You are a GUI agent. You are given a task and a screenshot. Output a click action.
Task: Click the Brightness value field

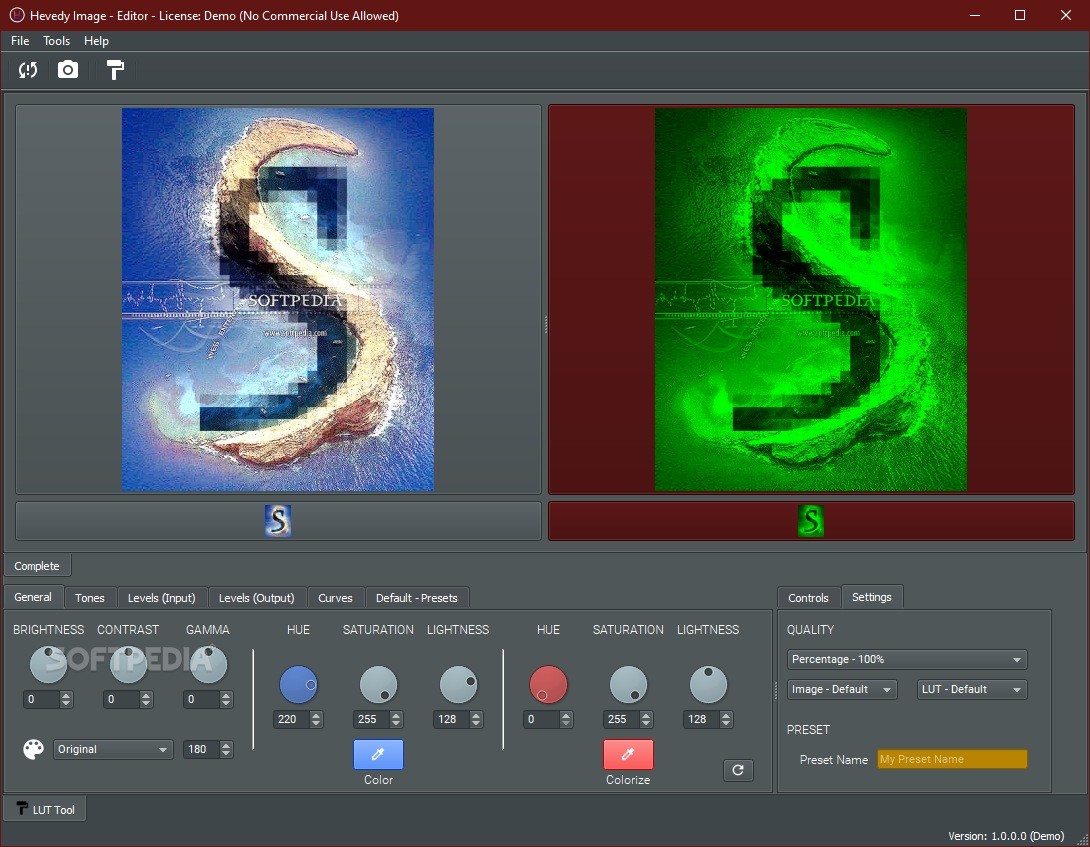pos(41,700)
